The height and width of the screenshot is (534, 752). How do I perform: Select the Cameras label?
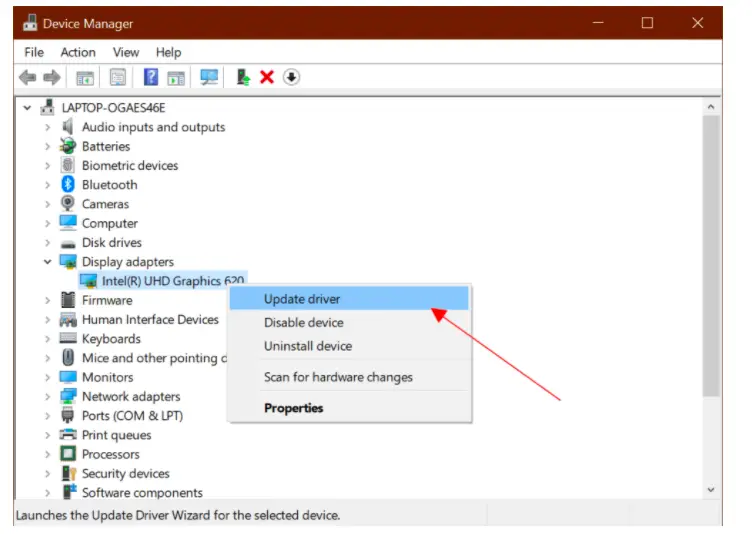point(105,204)
